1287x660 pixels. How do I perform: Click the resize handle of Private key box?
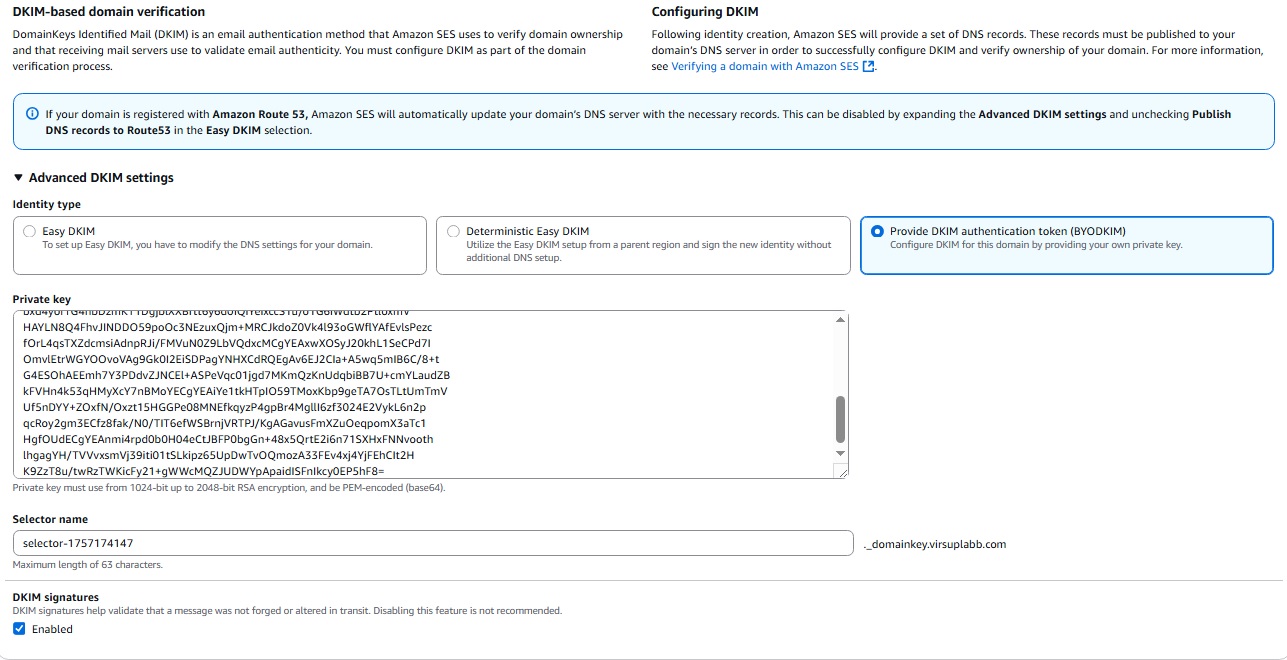842,472
